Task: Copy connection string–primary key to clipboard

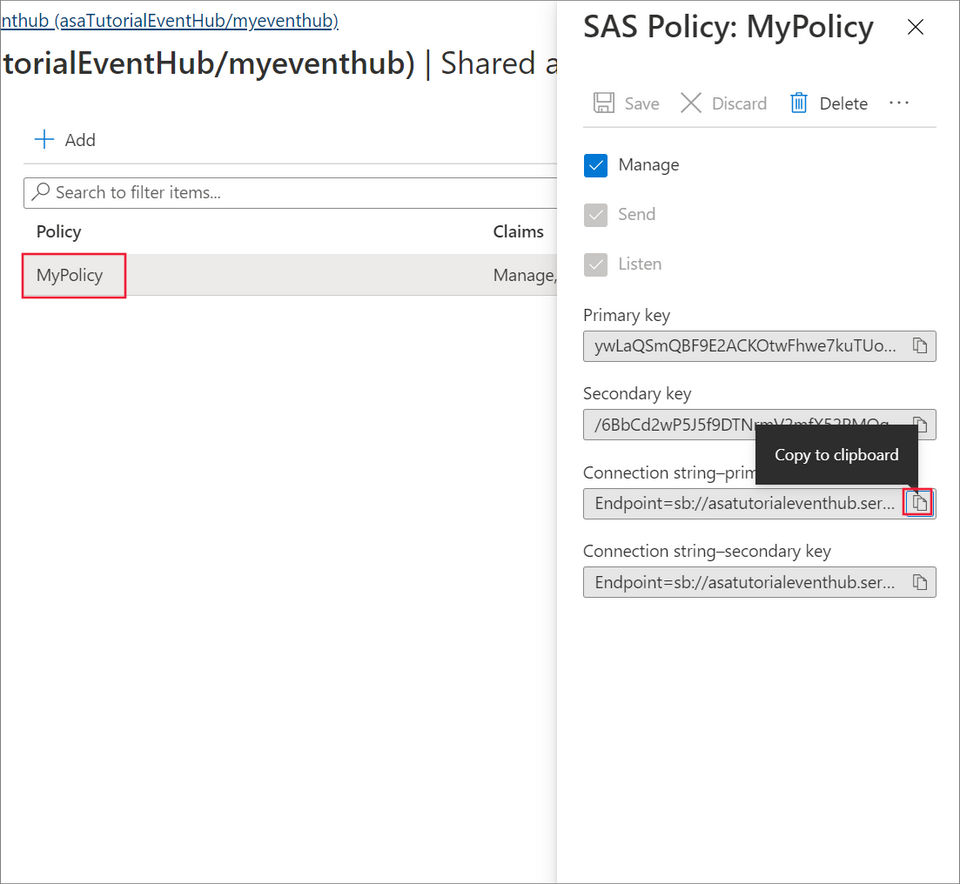Action: (919, 503)
